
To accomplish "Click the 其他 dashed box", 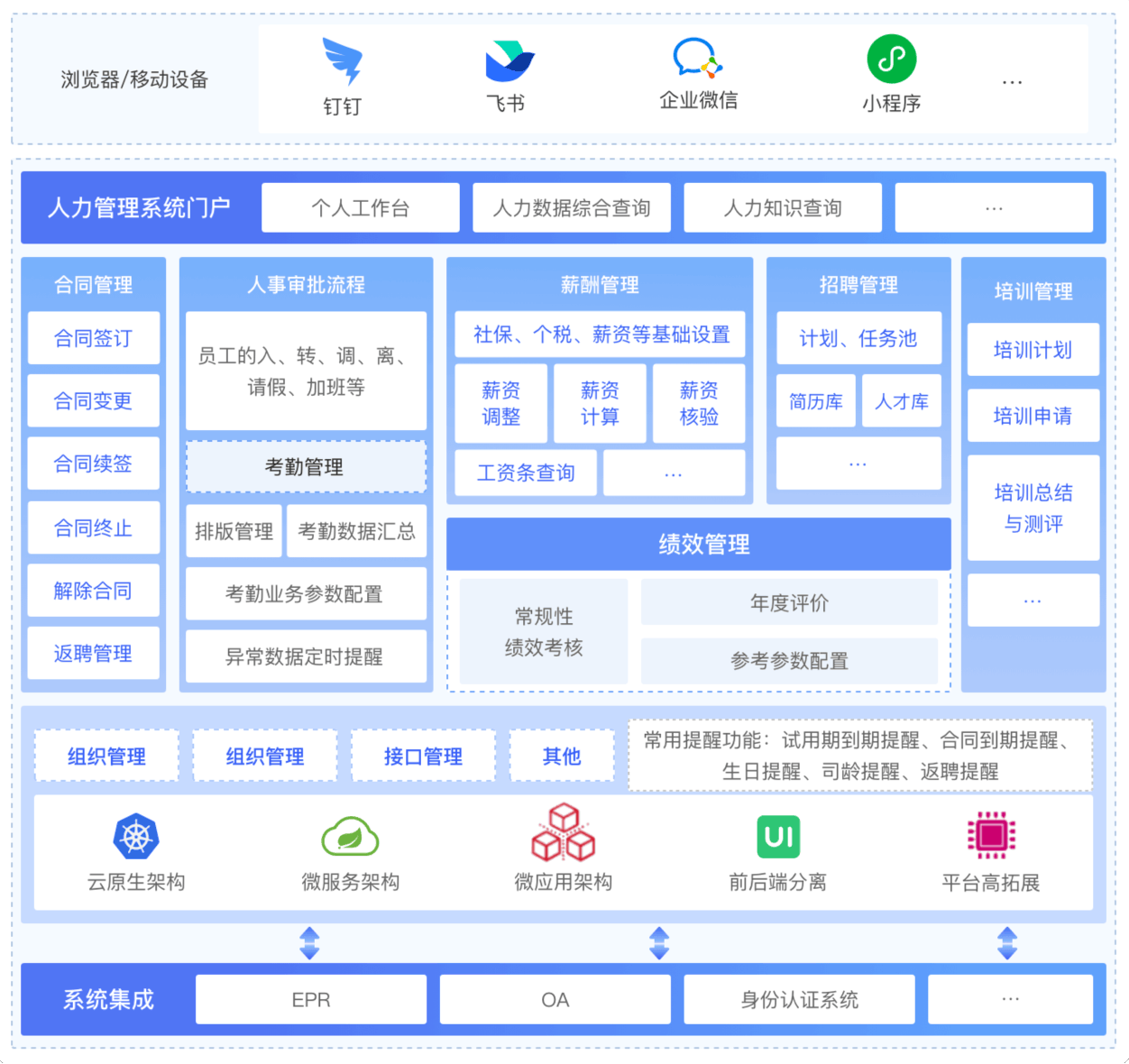I will pos(563,756).
